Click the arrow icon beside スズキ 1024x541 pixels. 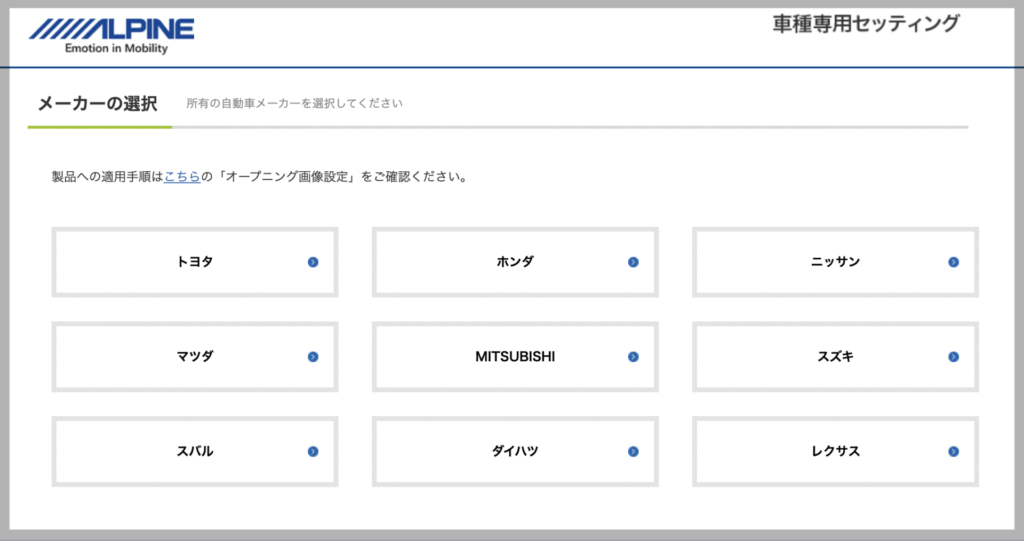click(953, 357)
